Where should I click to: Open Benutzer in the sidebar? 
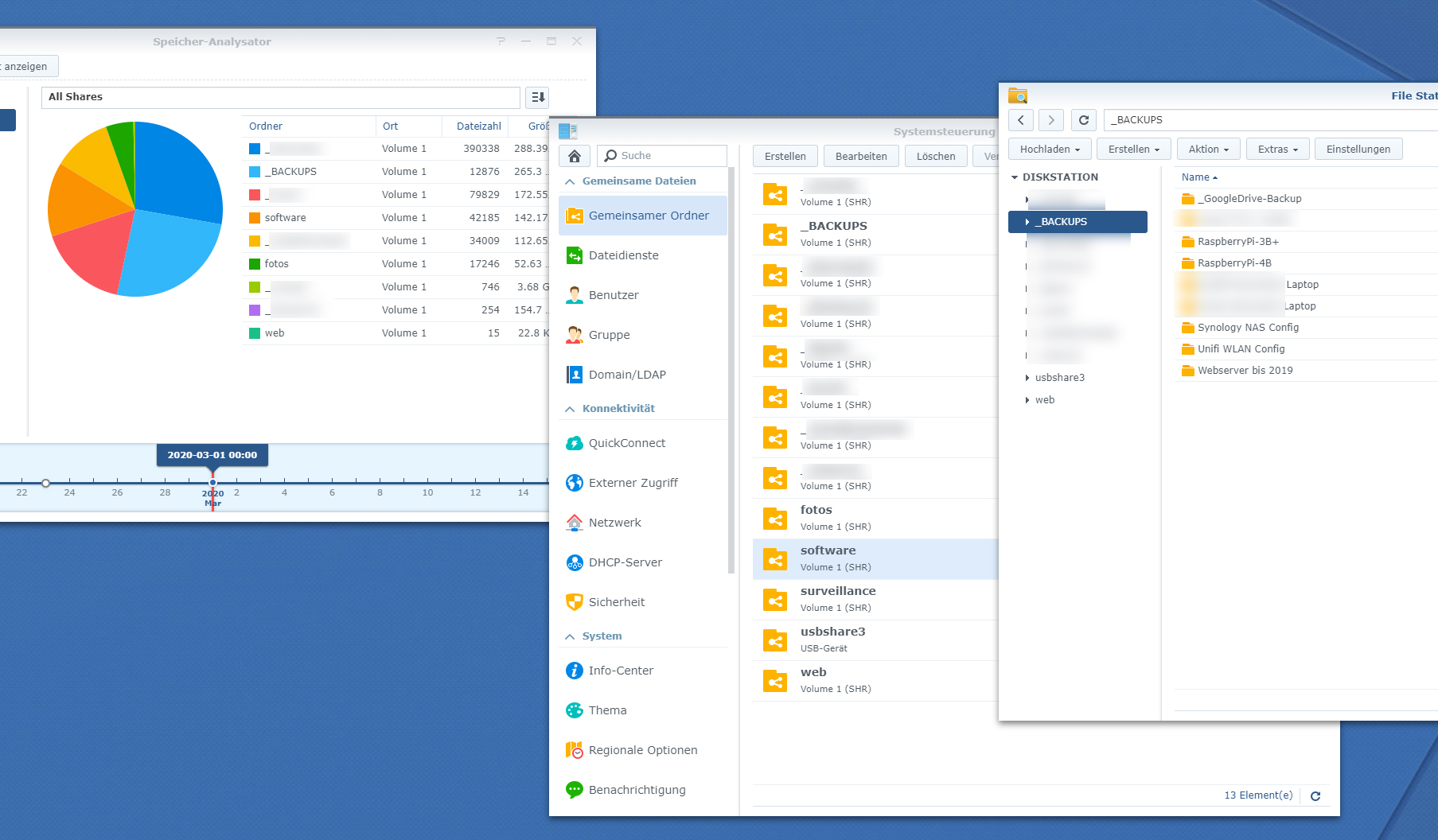643,295
